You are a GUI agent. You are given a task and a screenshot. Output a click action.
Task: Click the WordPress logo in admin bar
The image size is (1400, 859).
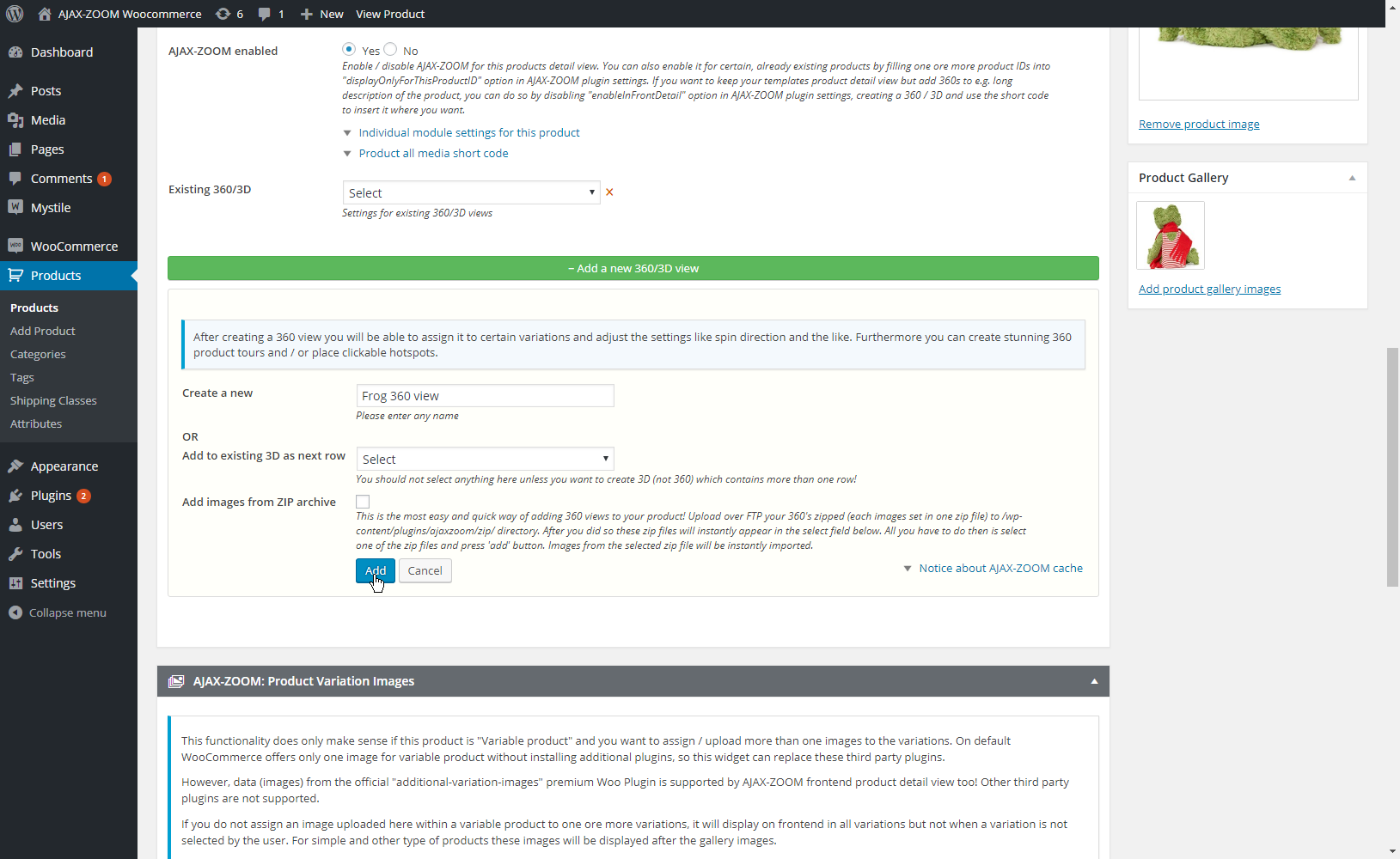(15, 14)
